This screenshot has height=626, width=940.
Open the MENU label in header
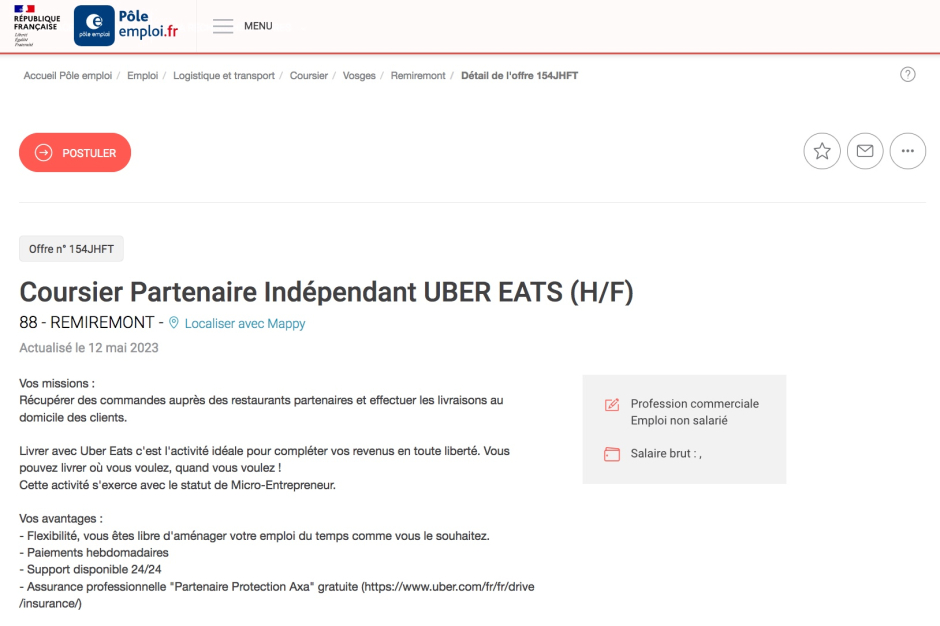click(258, 26)
